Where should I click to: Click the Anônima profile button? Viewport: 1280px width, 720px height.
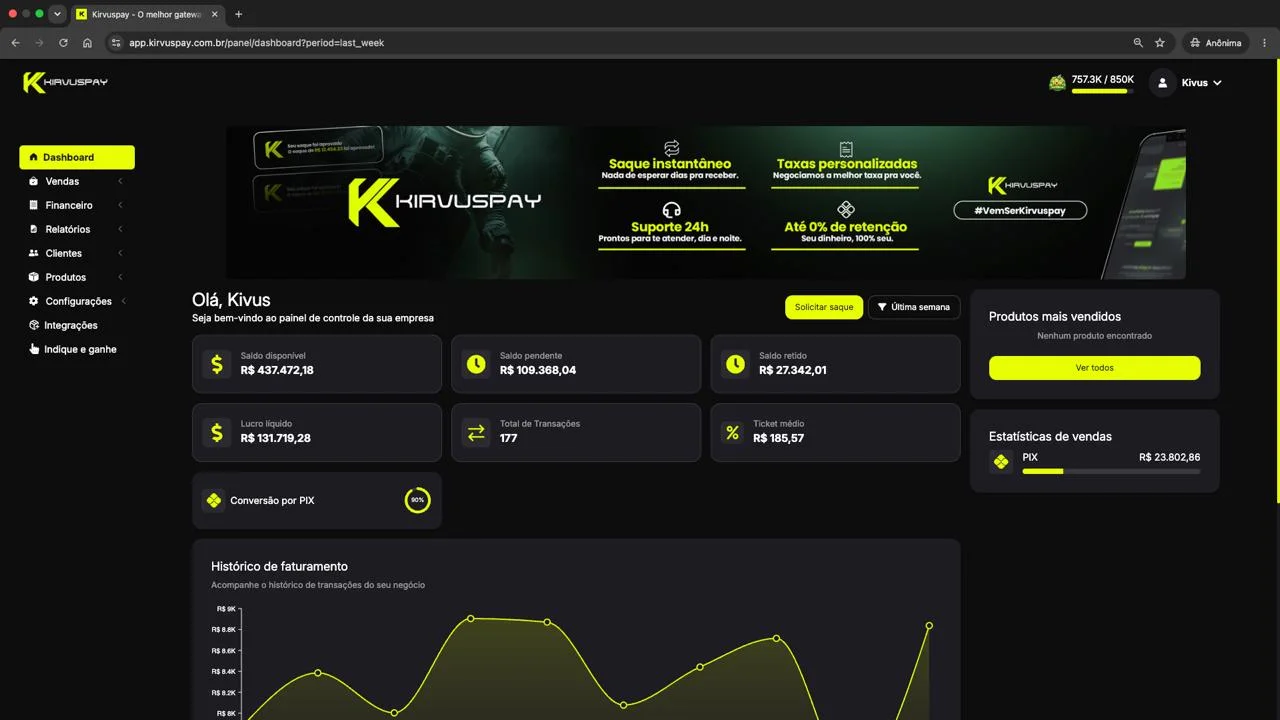coord(1216,43)
